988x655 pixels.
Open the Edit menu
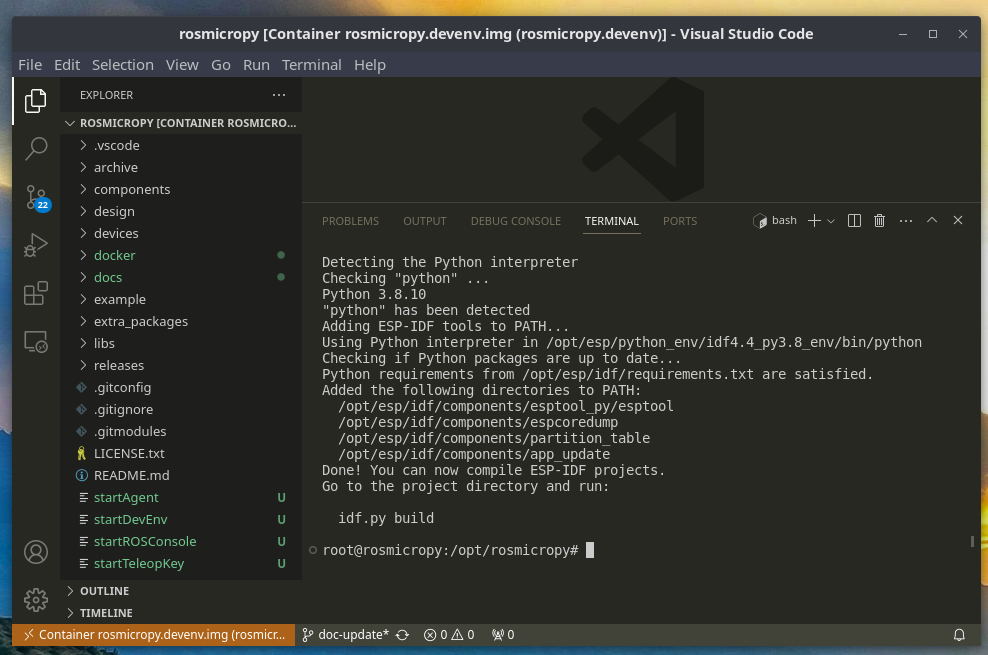[x=67, y=65]
